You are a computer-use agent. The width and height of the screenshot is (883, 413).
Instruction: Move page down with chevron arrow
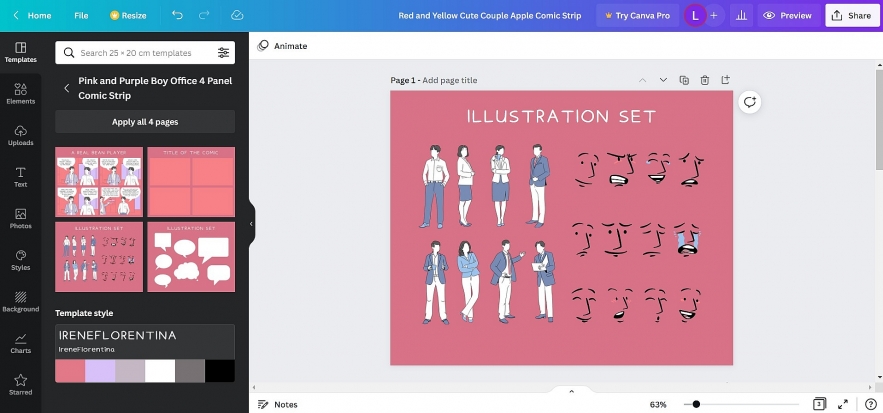click(x=663, y=80)
